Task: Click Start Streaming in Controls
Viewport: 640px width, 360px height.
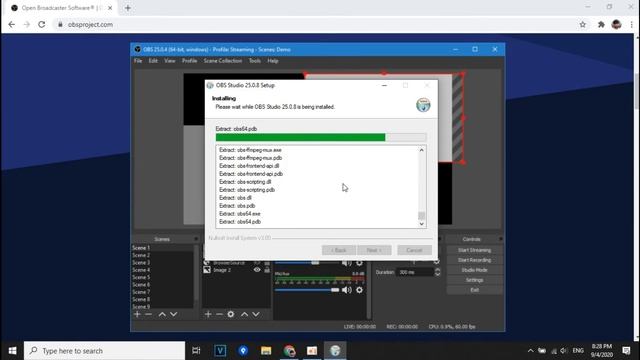Action: tap(474, 250)
